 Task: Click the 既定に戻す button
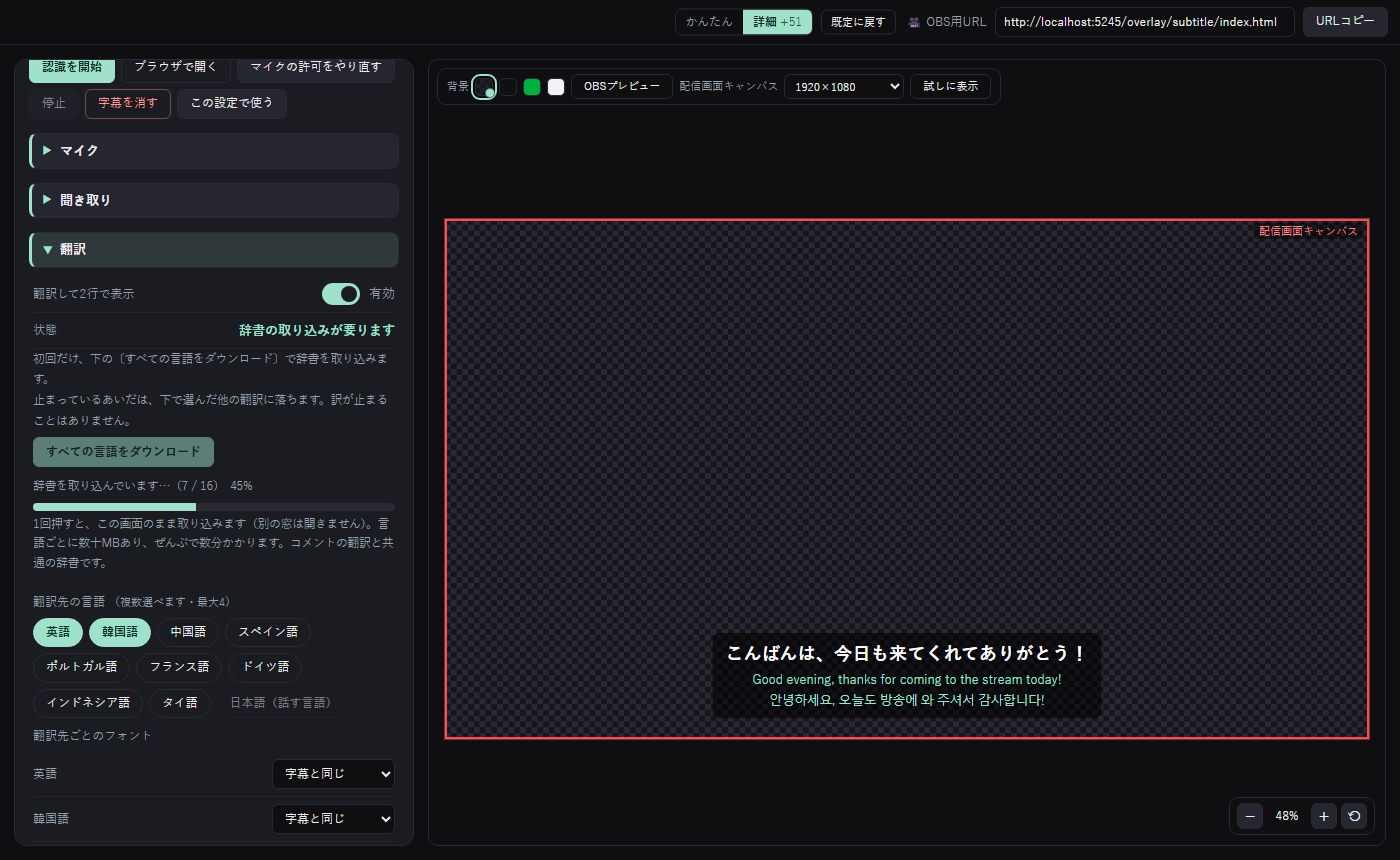pos(858,22)
